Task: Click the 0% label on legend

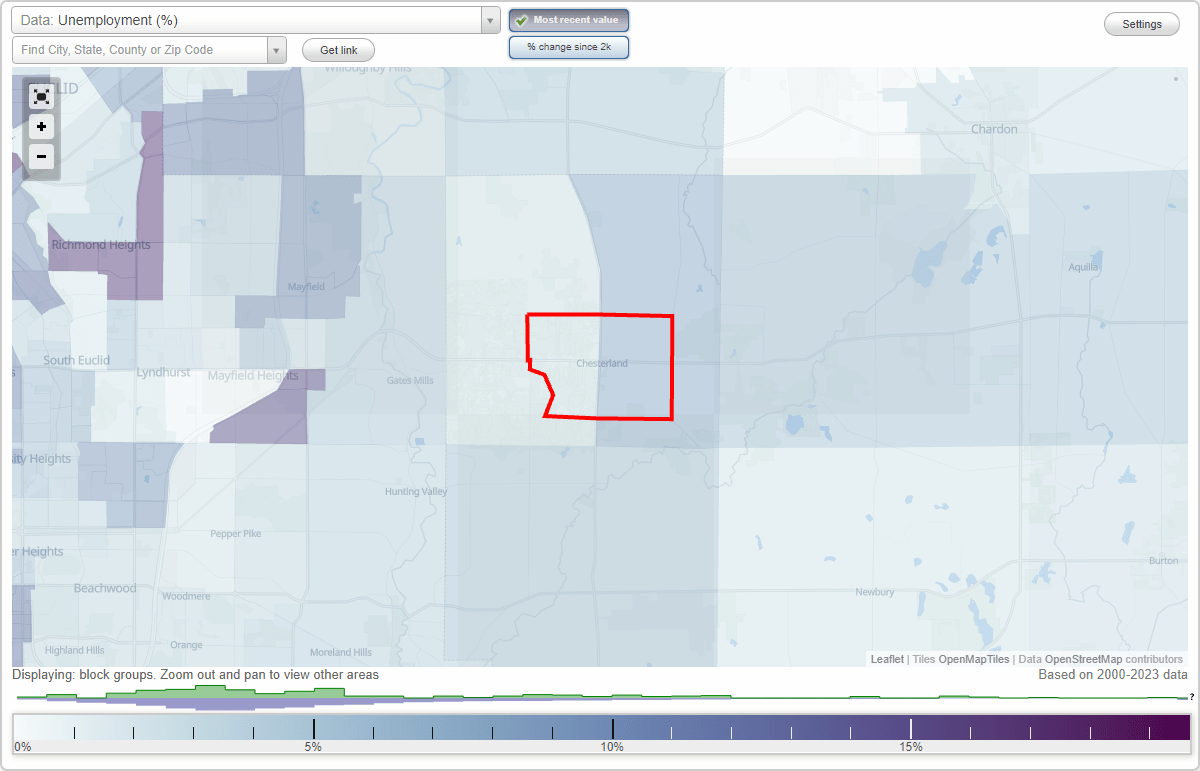Action: 22,747
